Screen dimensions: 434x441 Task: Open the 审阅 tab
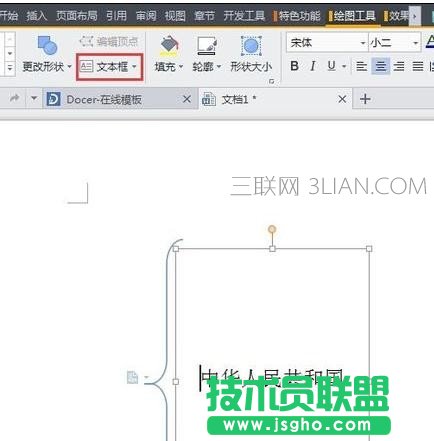coord(146,16)
